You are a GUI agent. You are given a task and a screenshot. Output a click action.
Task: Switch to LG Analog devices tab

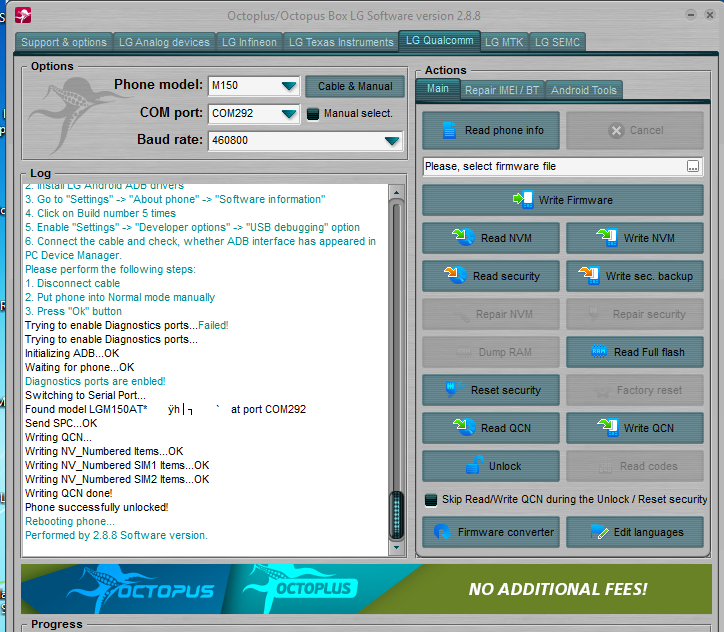tap(164, 42)
